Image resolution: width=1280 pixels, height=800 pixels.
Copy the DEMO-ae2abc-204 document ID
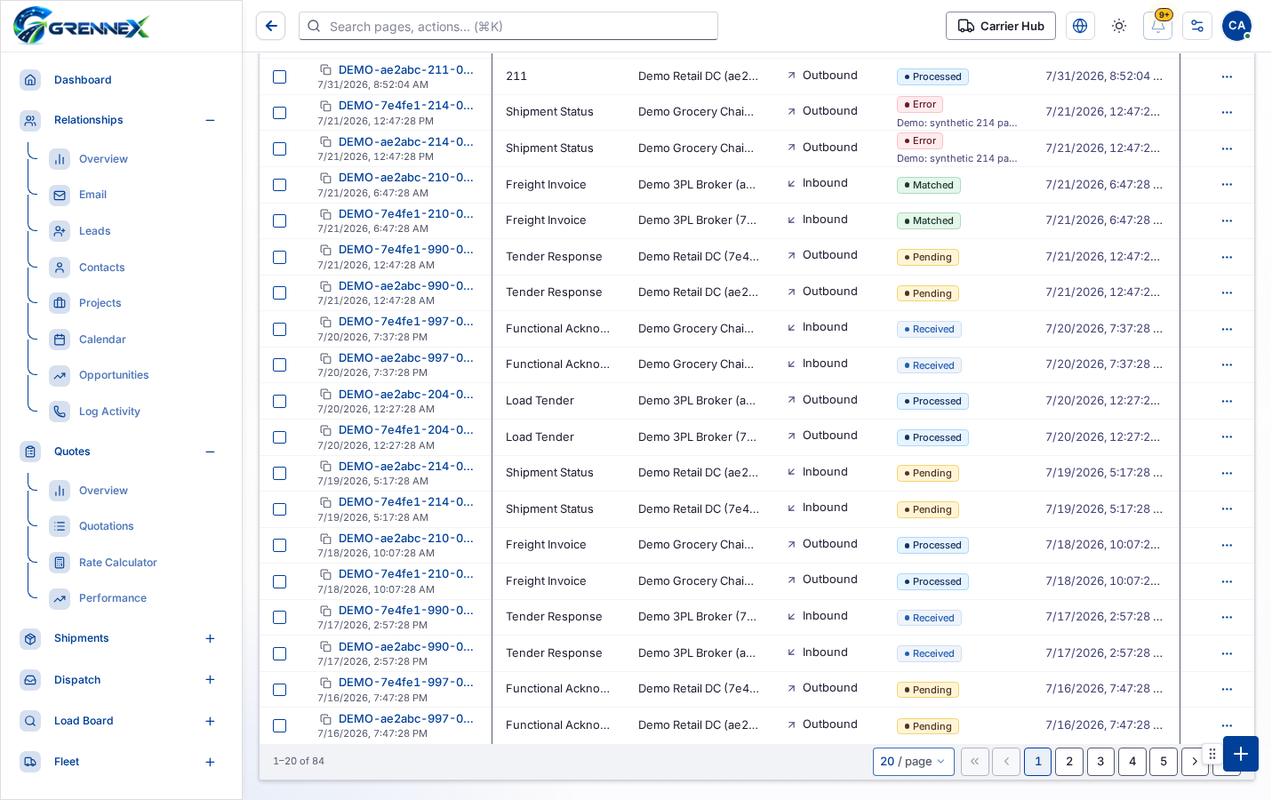pos(326,394)
